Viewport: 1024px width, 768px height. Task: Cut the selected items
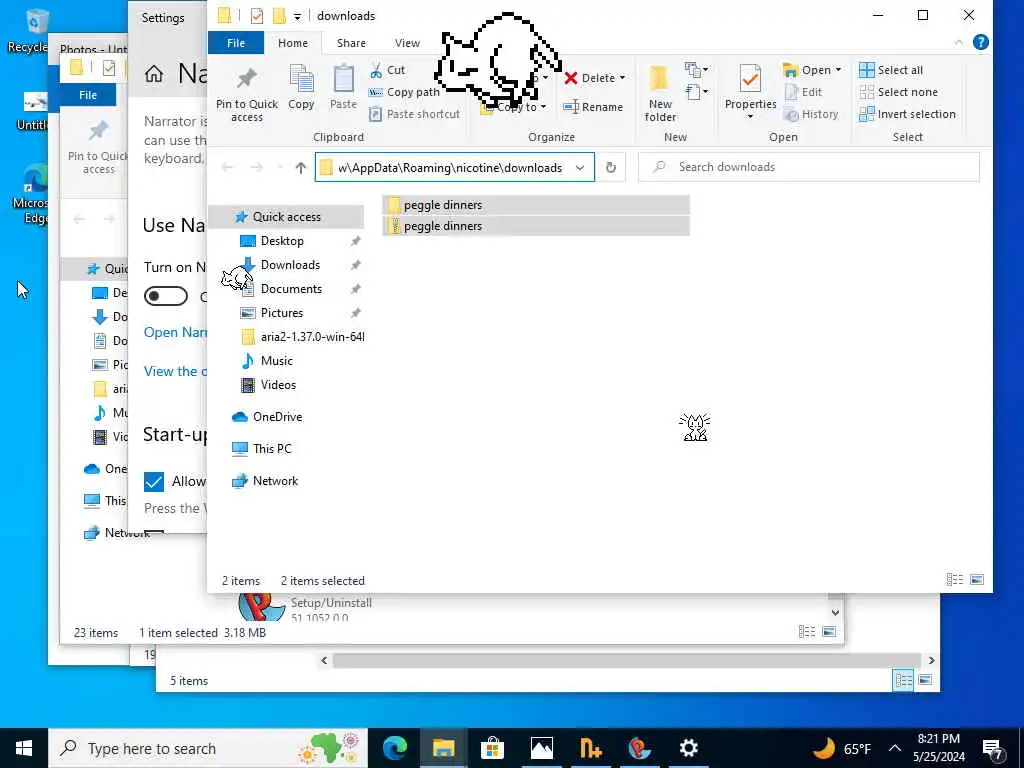pos(387,70)
